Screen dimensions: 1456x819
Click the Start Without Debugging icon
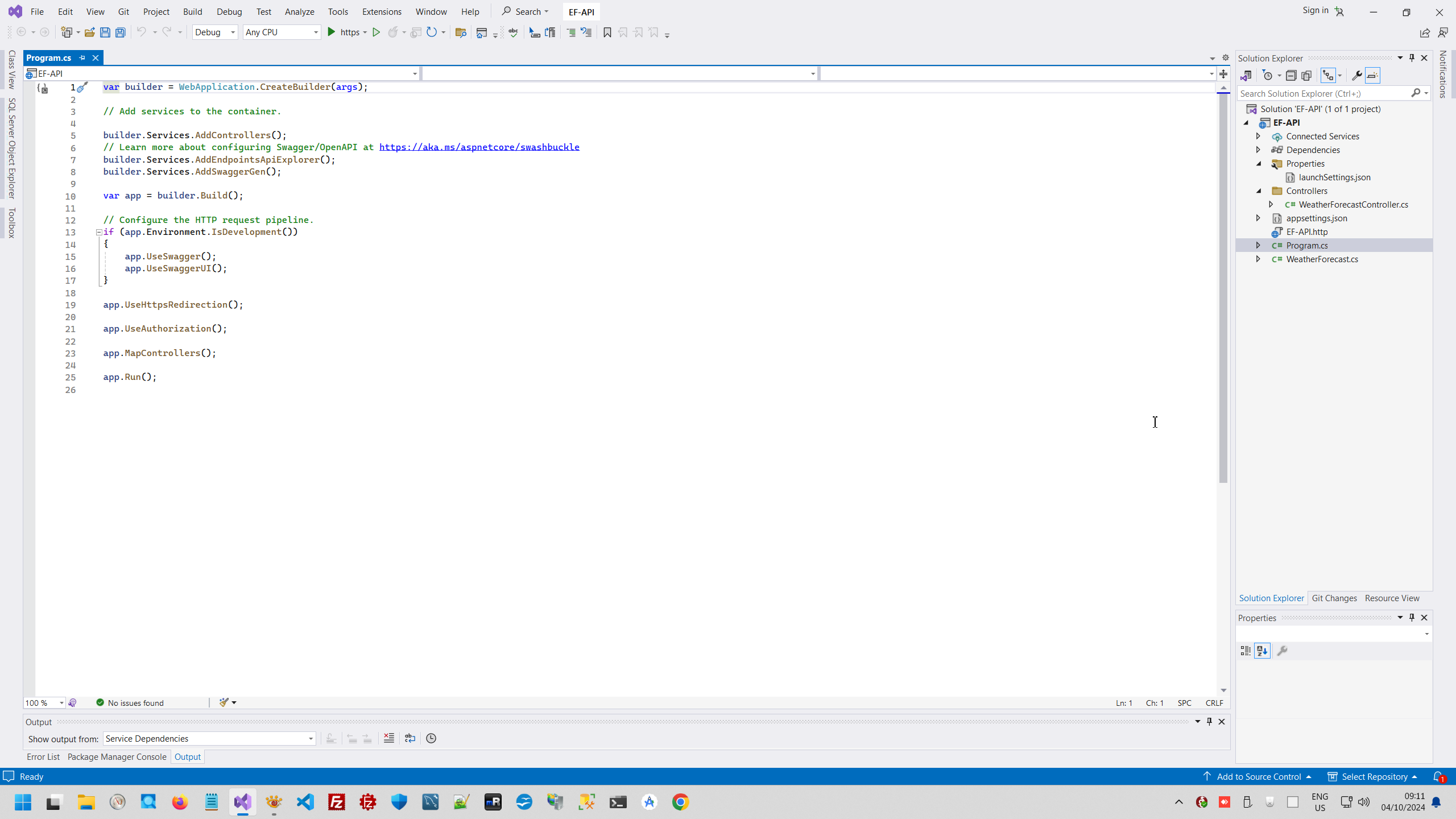pos(376,32)
